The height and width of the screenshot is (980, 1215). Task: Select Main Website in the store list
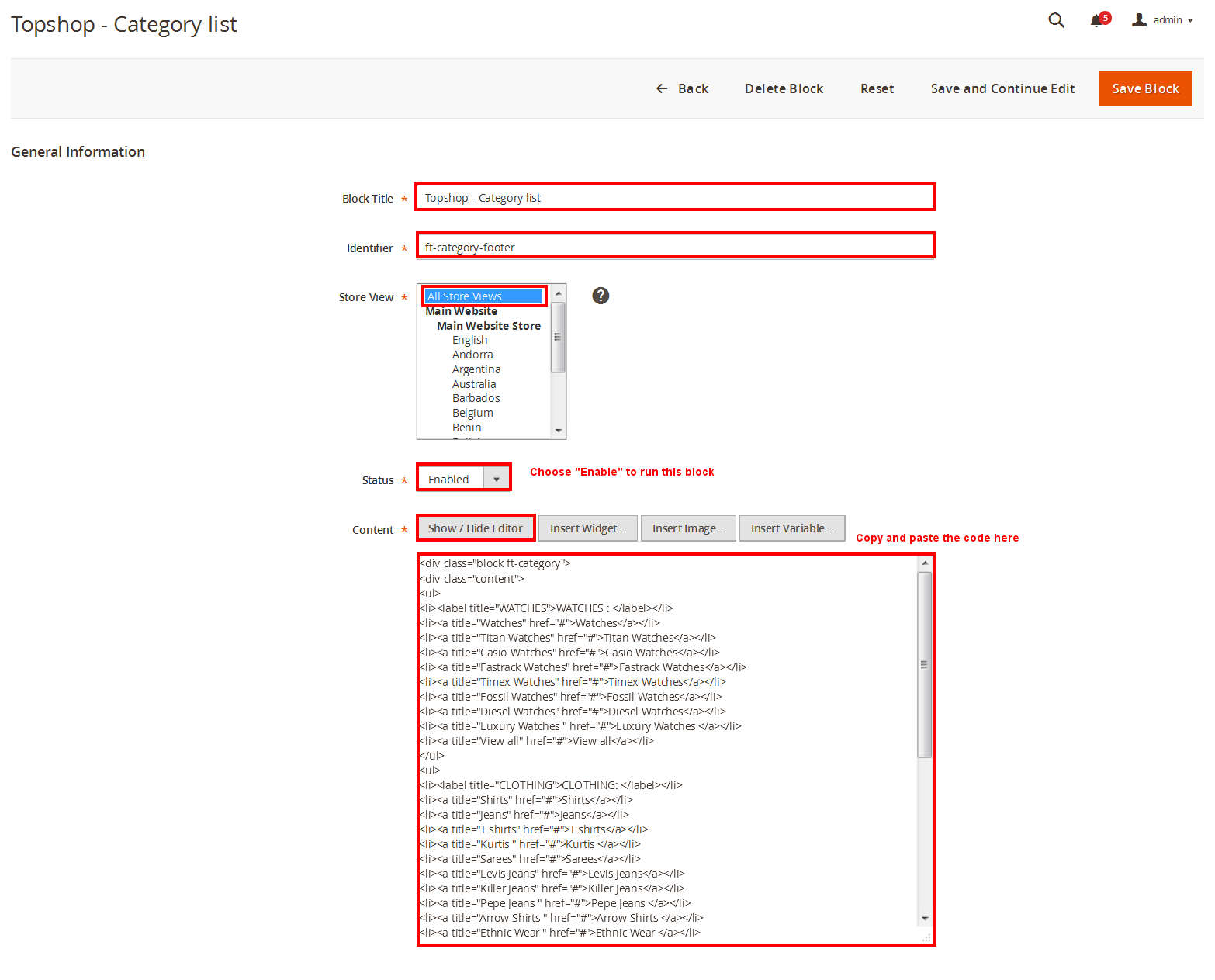coord(461,311)
